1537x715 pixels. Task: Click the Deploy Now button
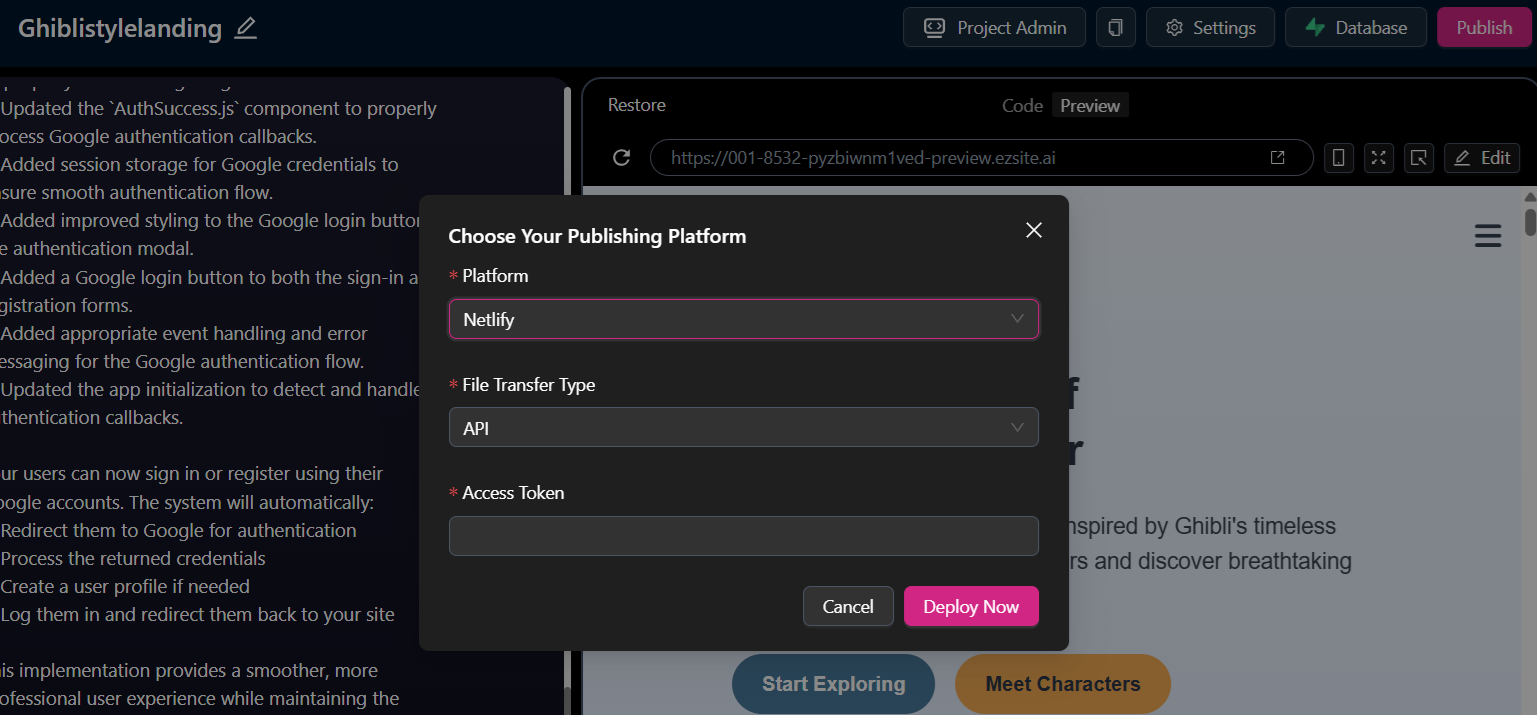point(970,607)
